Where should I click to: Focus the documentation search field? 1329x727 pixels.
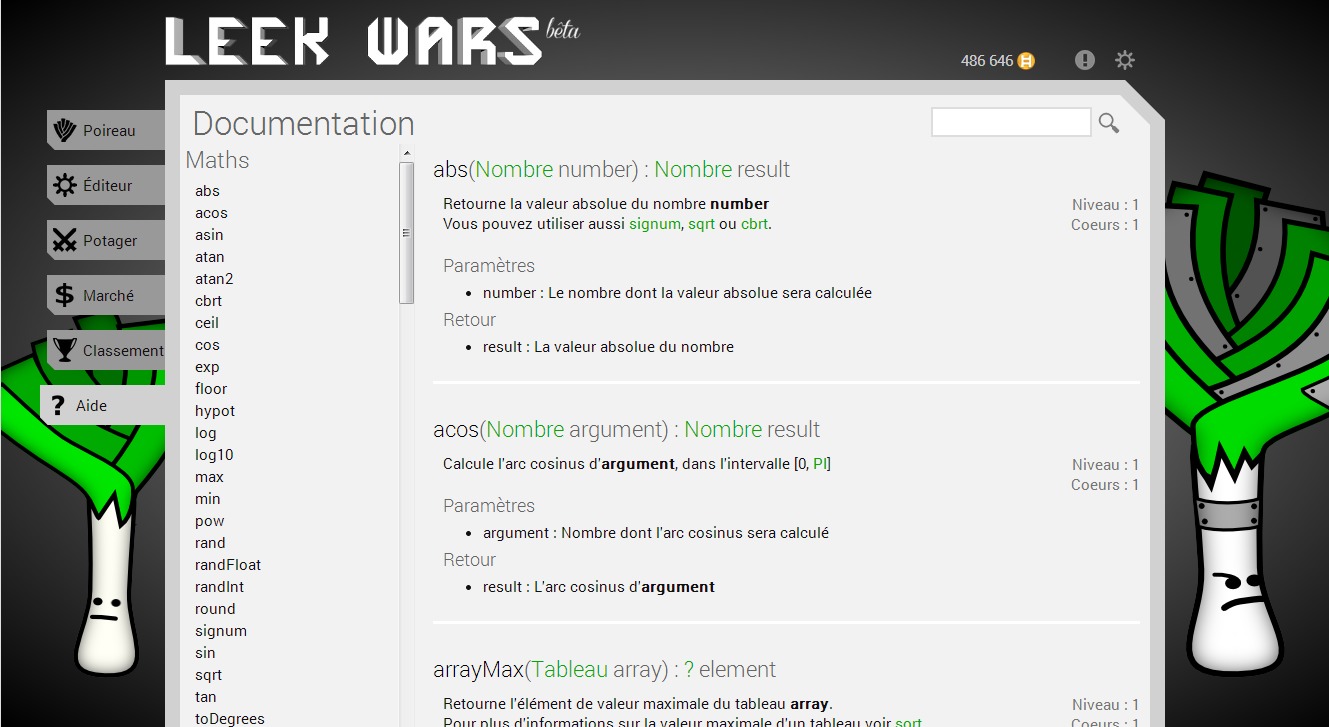pyautogui.click(x=1010, y=122)
